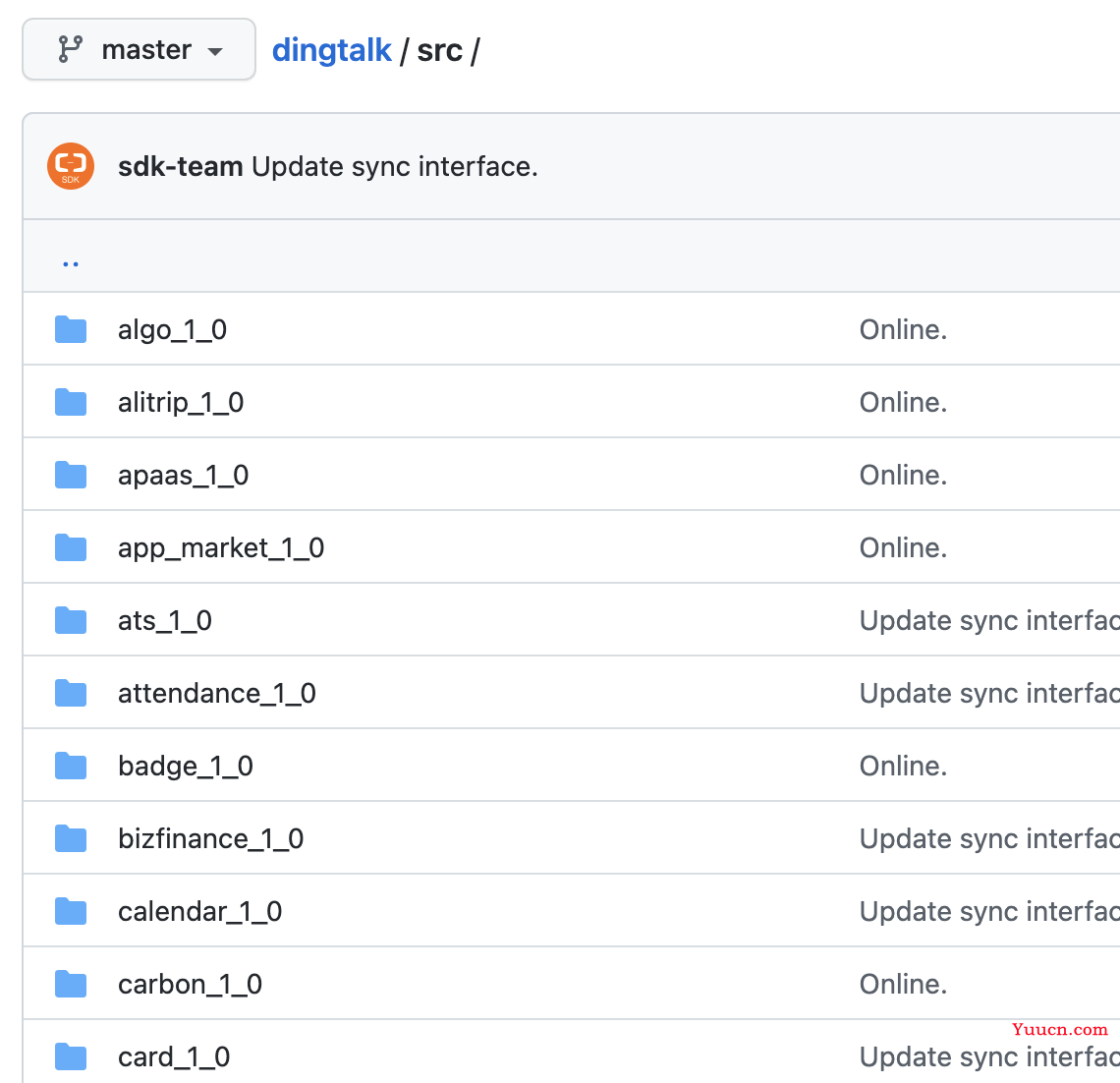Open the calendar_1_0 folder

click(200, 912)
